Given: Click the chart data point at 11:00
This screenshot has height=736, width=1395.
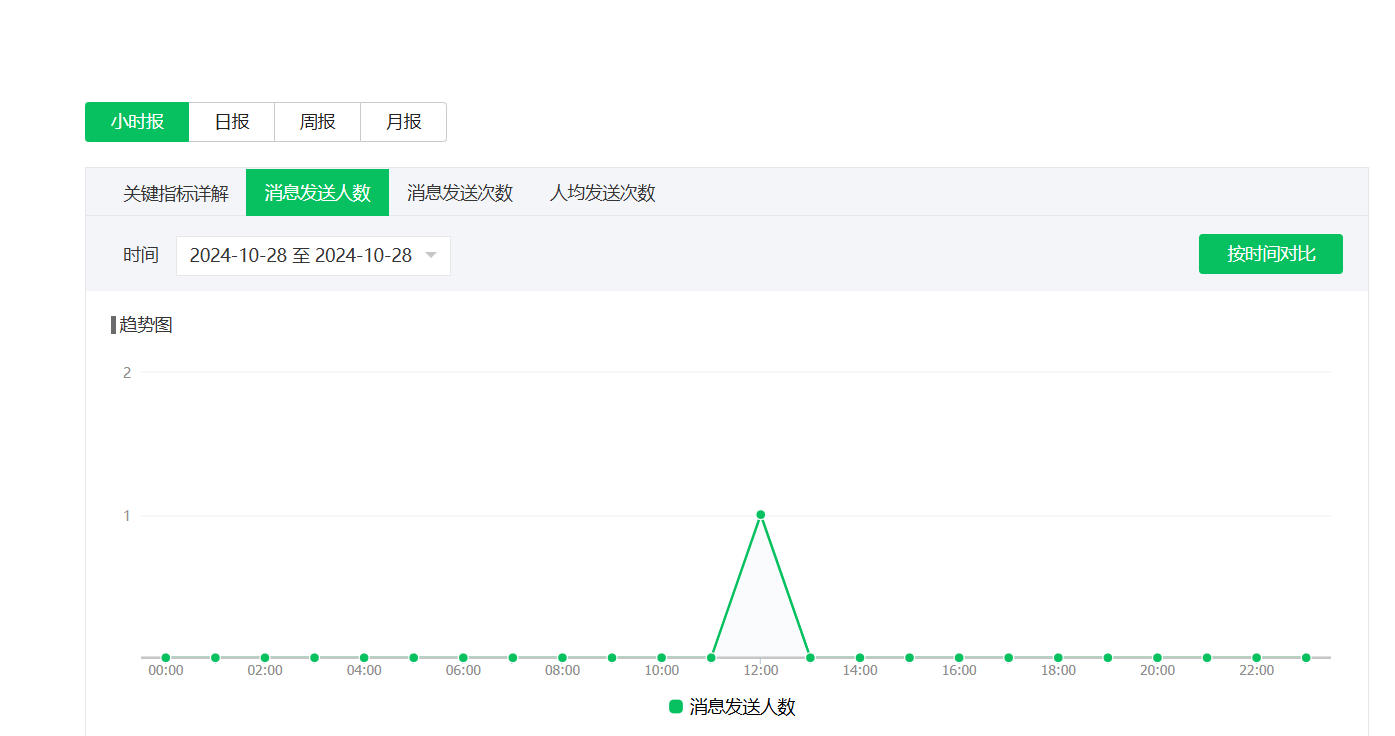Looking at the screenshot, I should coord(711,658).
